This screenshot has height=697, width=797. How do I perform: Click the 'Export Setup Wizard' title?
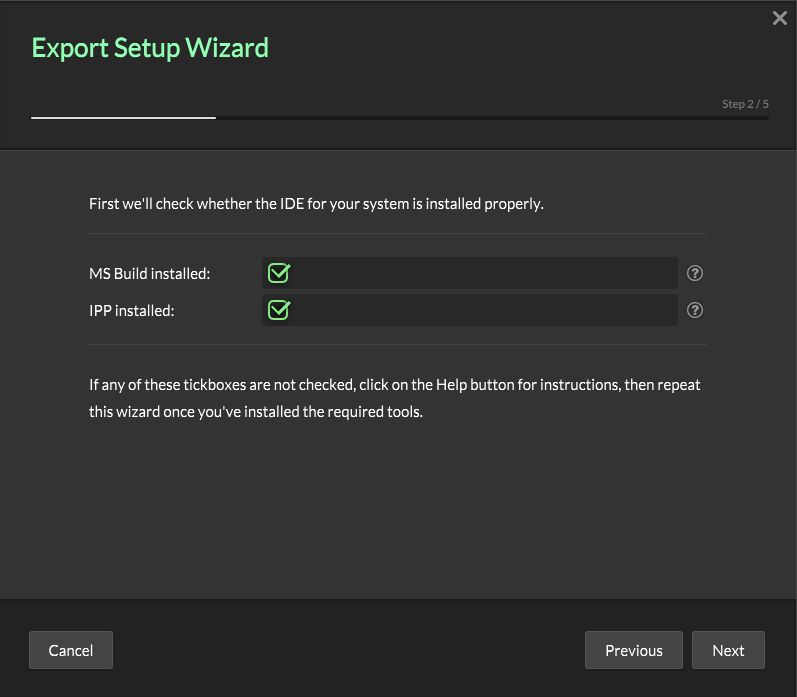tap(150, 48)
